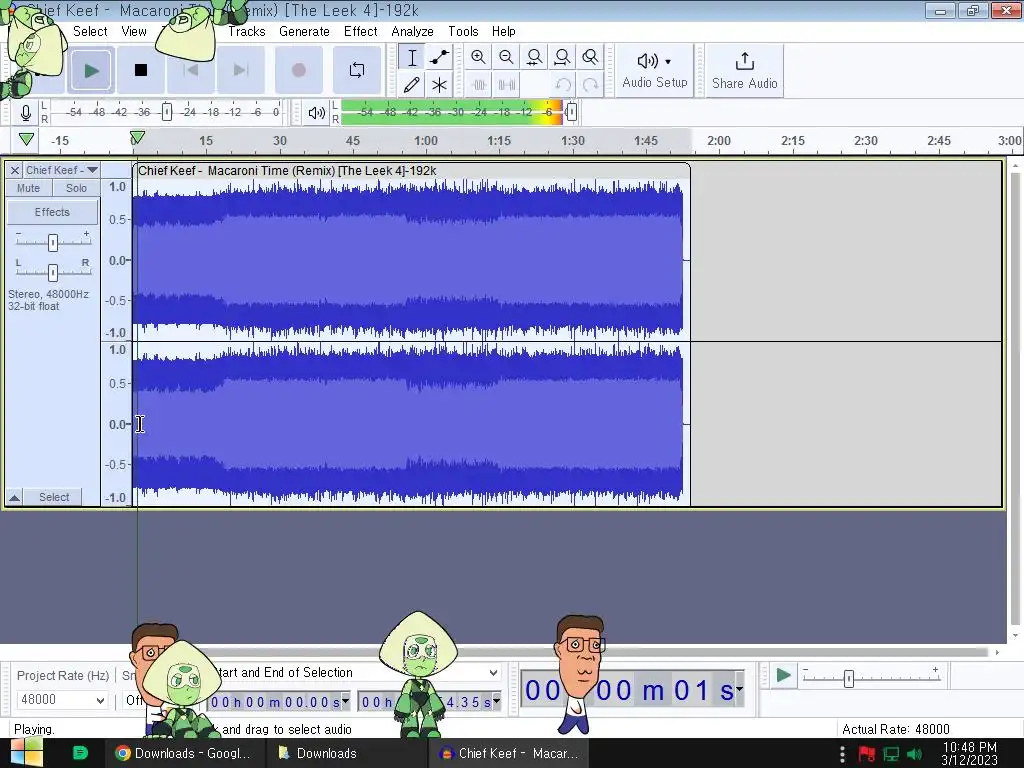Open the Audio Setup dropdown
1024x768 pixels.
pyautogui.click(x=654, y=71)
